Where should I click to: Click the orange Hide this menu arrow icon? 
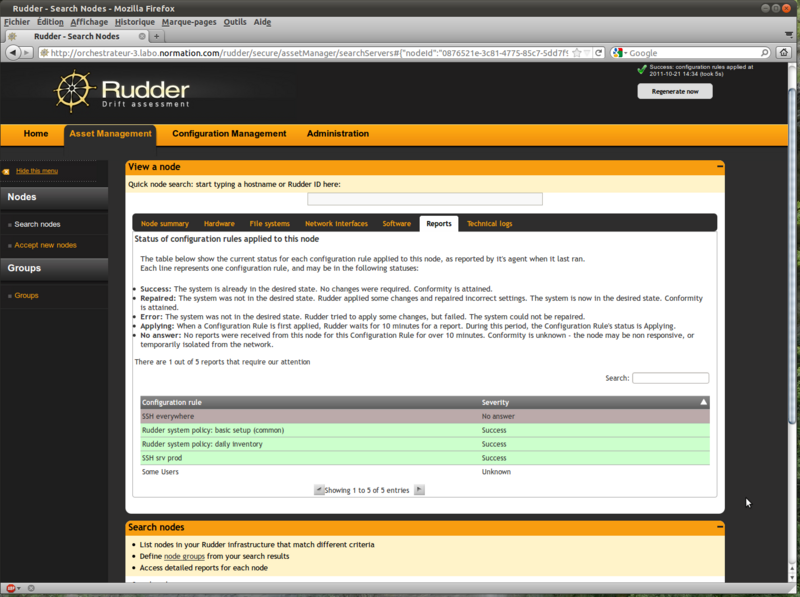(x=6, y=171)
